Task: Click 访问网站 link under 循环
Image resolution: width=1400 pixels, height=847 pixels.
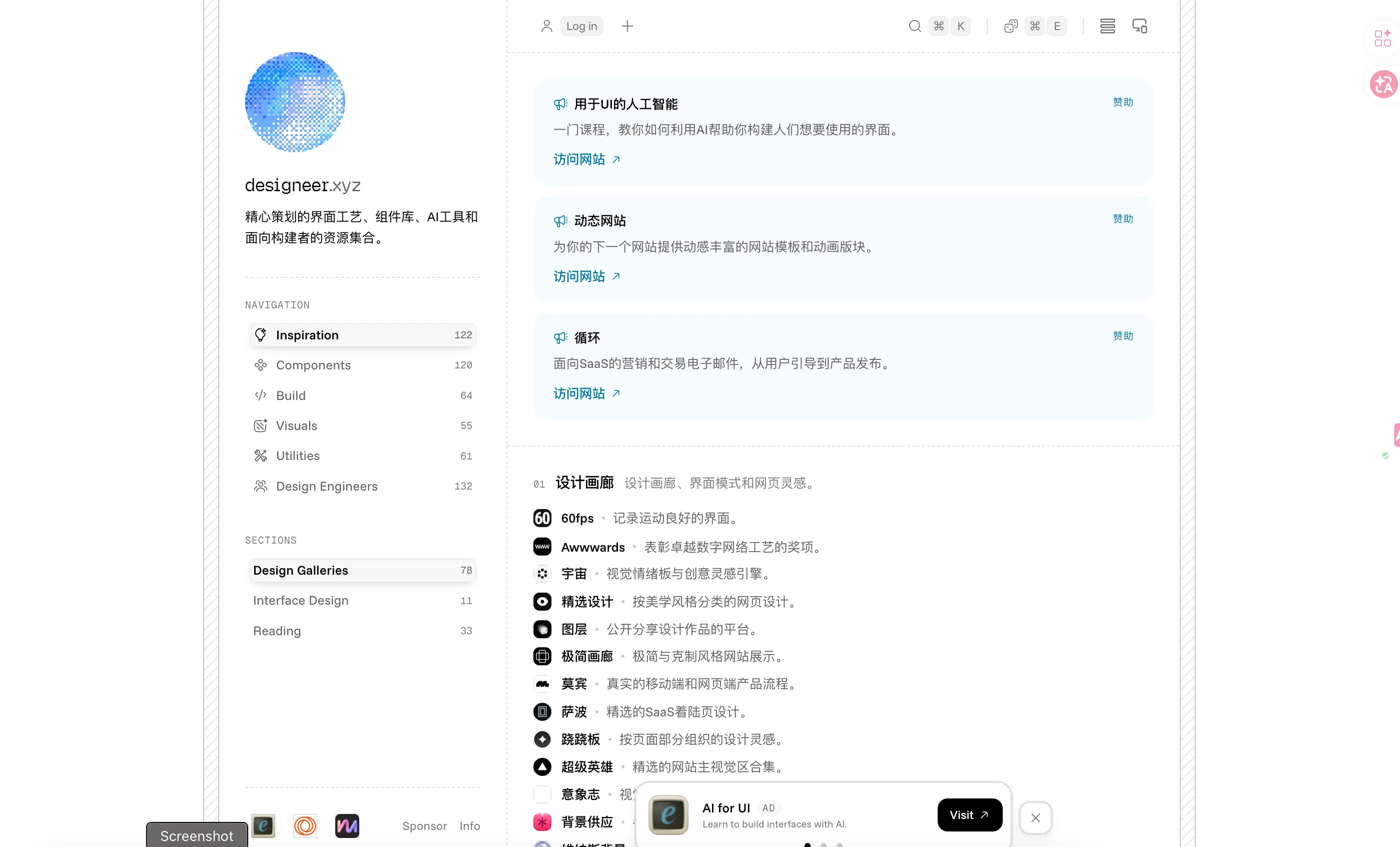Action: (586, 393)
